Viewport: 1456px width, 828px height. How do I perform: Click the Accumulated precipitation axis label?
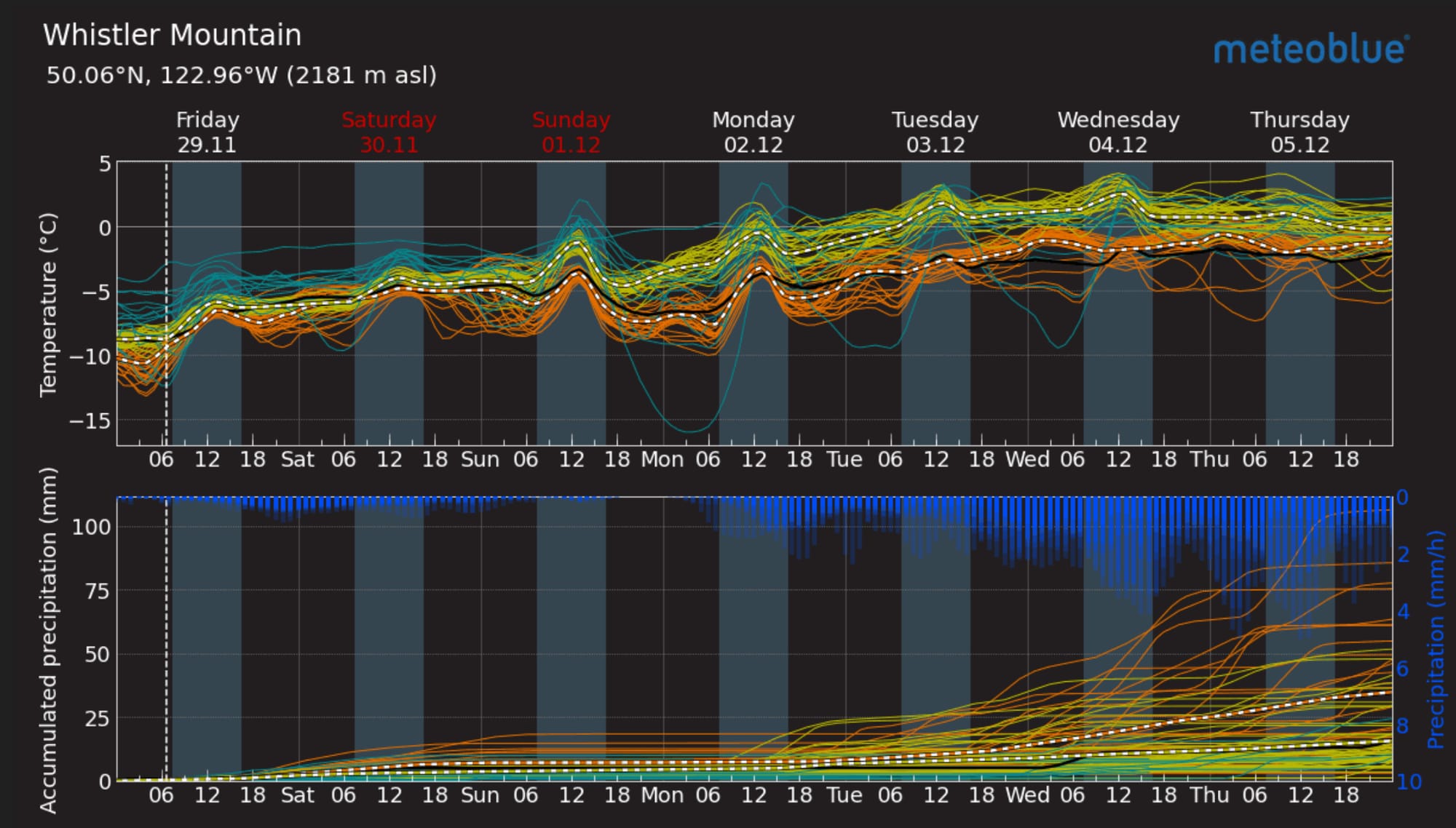[48, 639]
